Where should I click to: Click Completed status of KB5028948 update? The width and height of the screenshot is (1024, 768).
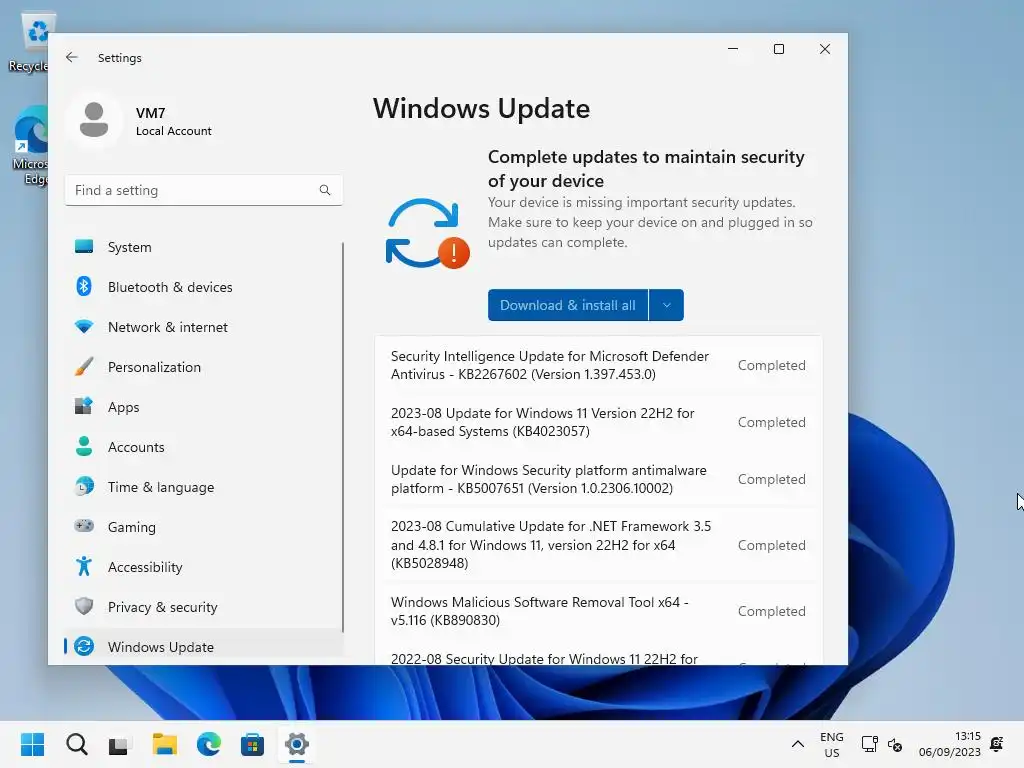[x=771, y=545]
